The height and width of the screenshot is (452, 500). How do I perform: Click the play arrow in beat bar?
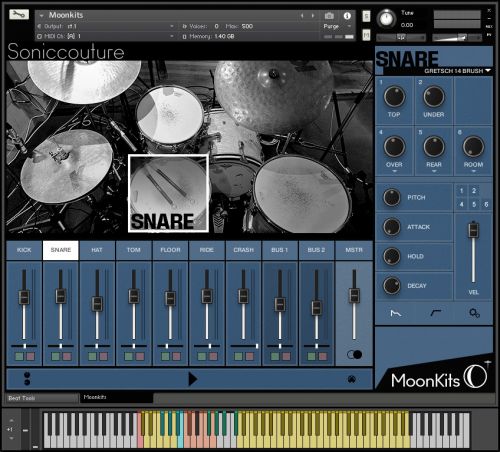pyautogui.click(x=193, y=379)
